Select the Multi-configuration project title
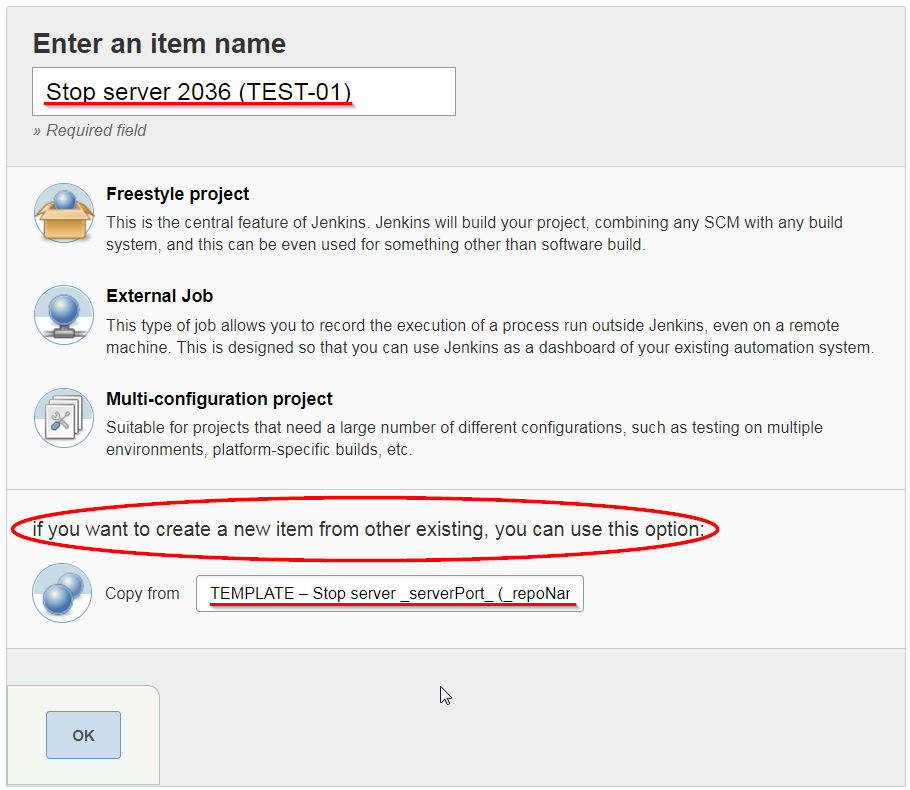 click(x=219, y=399)
